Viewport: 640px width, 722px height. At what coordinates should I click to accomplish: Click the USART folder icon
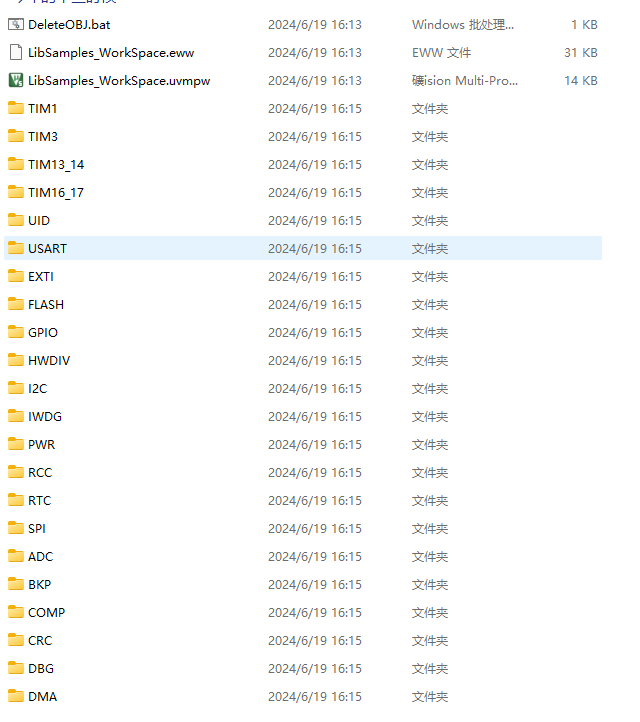coord(15,248)
